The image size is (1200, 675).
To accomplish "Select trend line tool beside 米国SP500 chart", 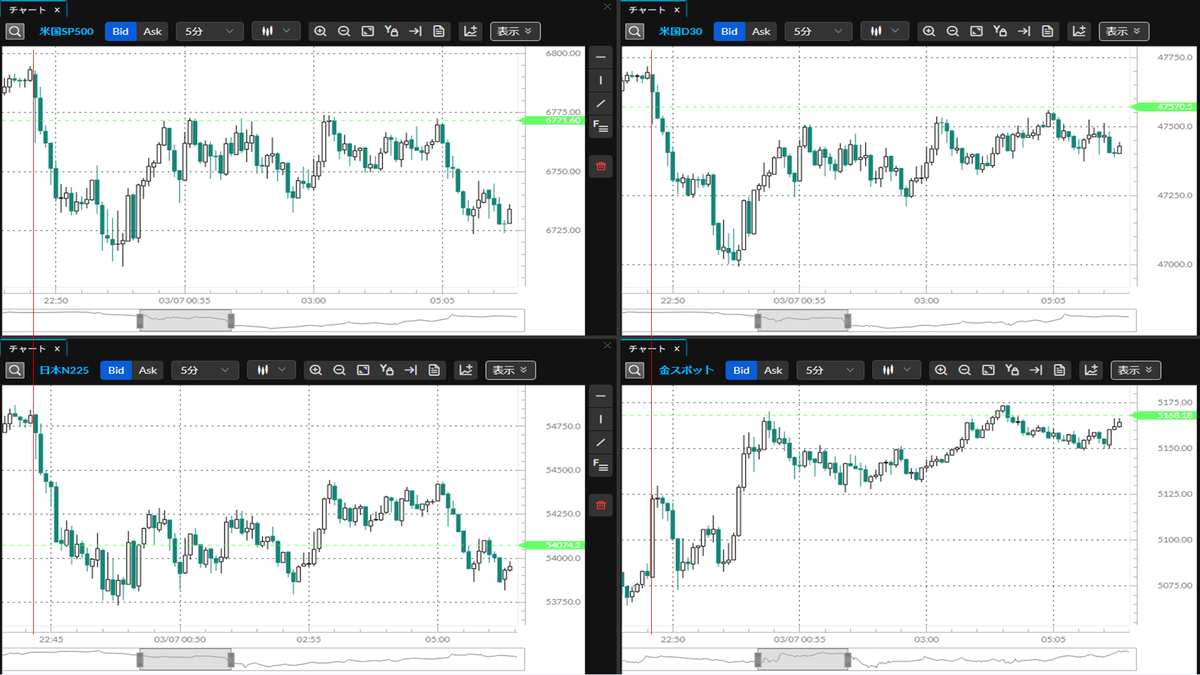I will point(601,103).
